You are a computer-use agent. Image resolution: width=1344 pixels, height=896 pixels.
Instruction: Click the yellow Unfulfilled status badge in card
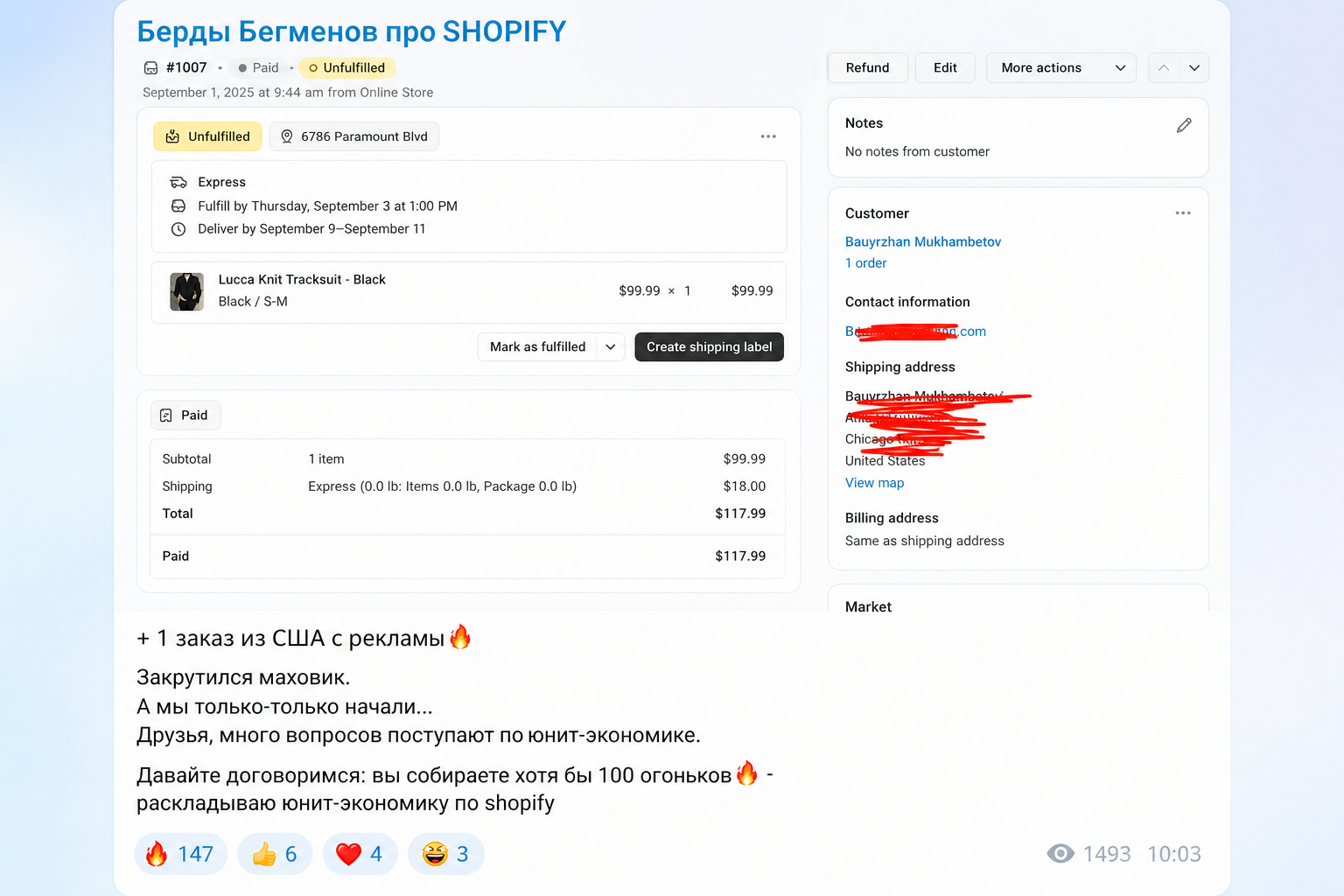pyautogui.click(x=207, y=136)
